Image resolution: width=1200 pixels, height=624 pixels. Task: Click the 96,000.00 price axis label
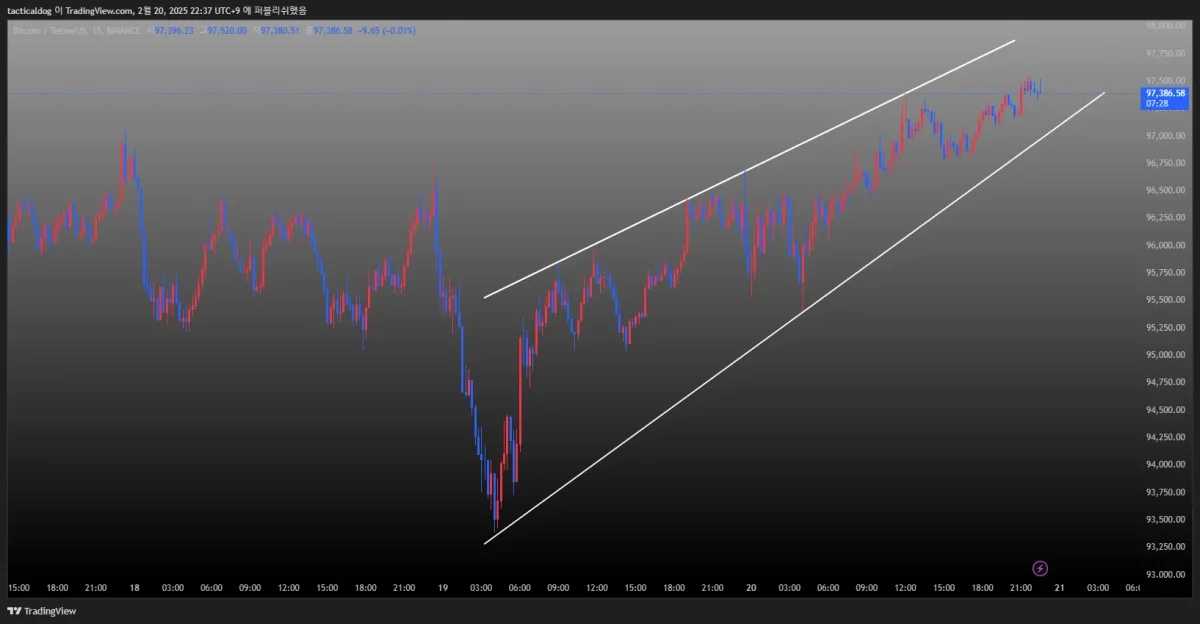pos(1165,245)
